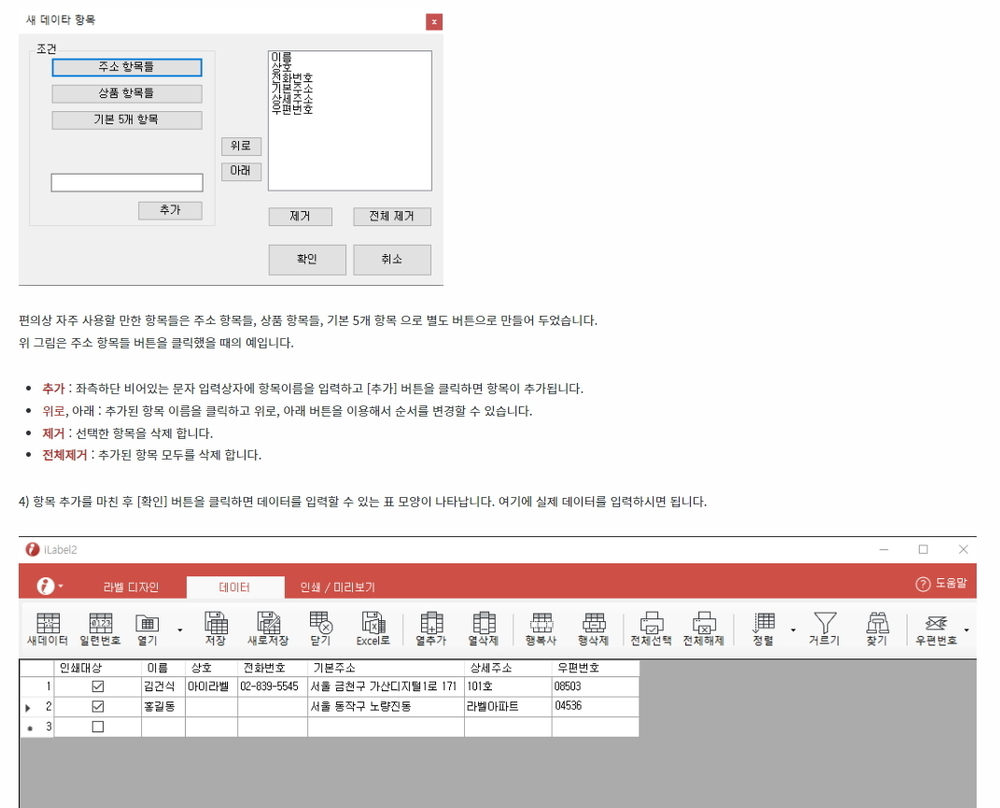Click the 행삭제 delete row icon
This screenshot has height=808, width=1000.
pyautogui.click(x=593, y=628)
